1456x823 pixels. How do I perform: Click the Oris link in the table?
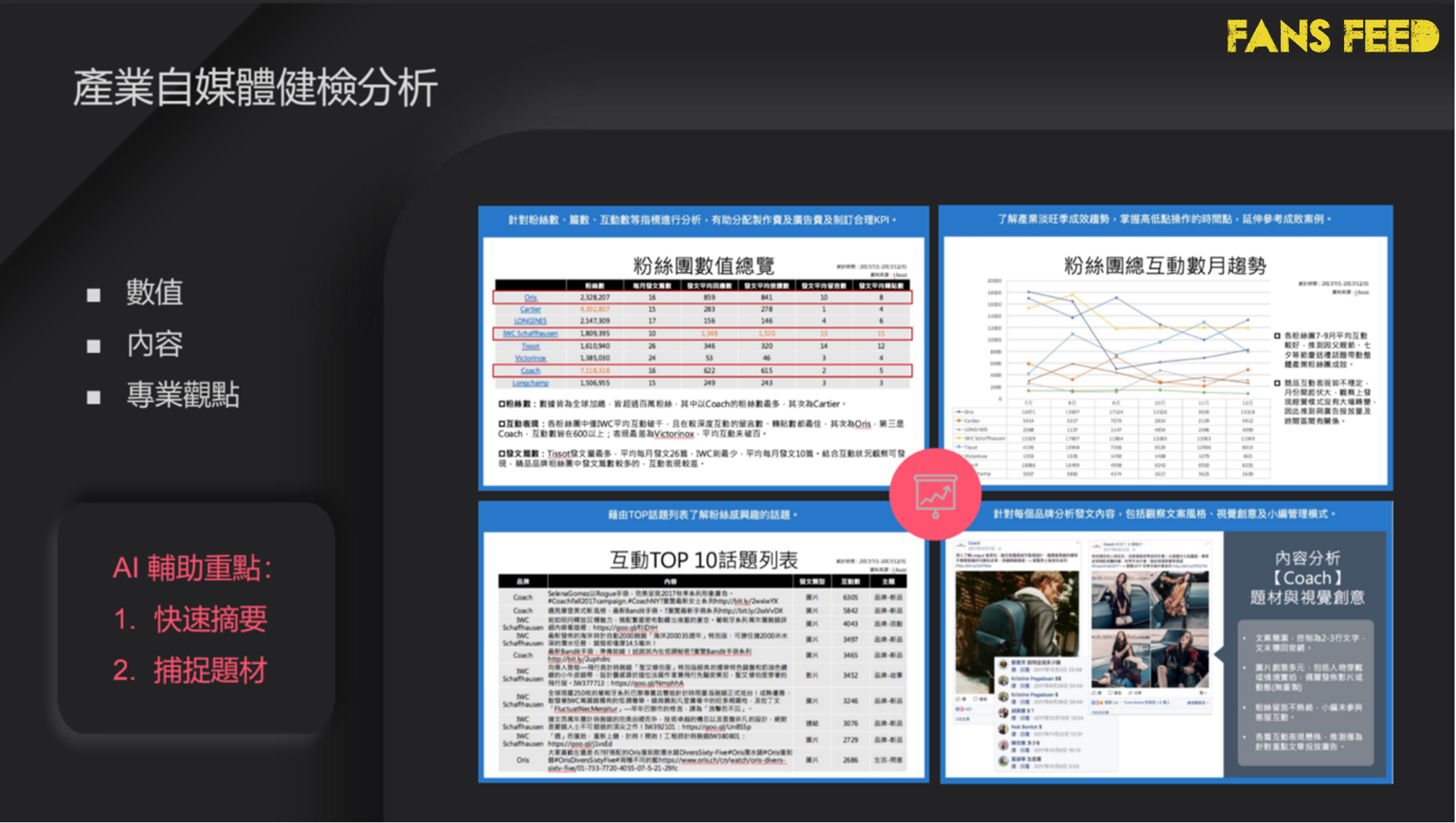point(530,298)
